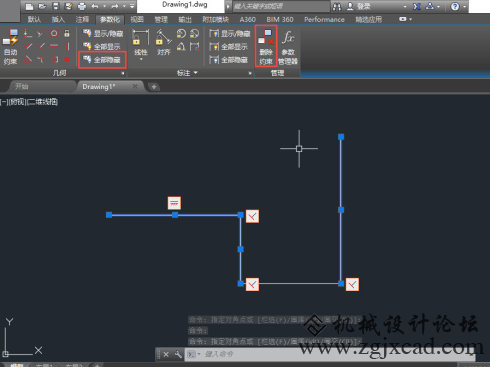Choose the Equal constraint icon

click(x=67, y=60)
